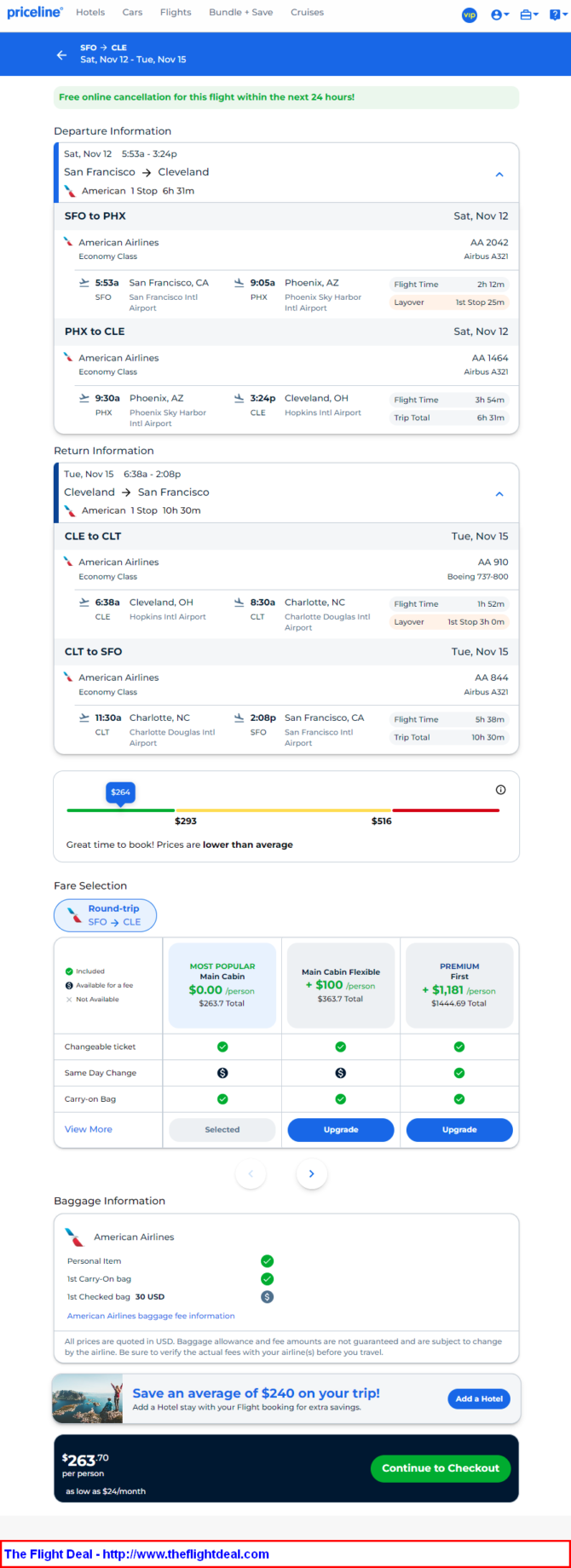Viewport: 571px width, 1568px height.
Task: Click the hotel promo banner thumbnail
Action: tap(88, 1398)
